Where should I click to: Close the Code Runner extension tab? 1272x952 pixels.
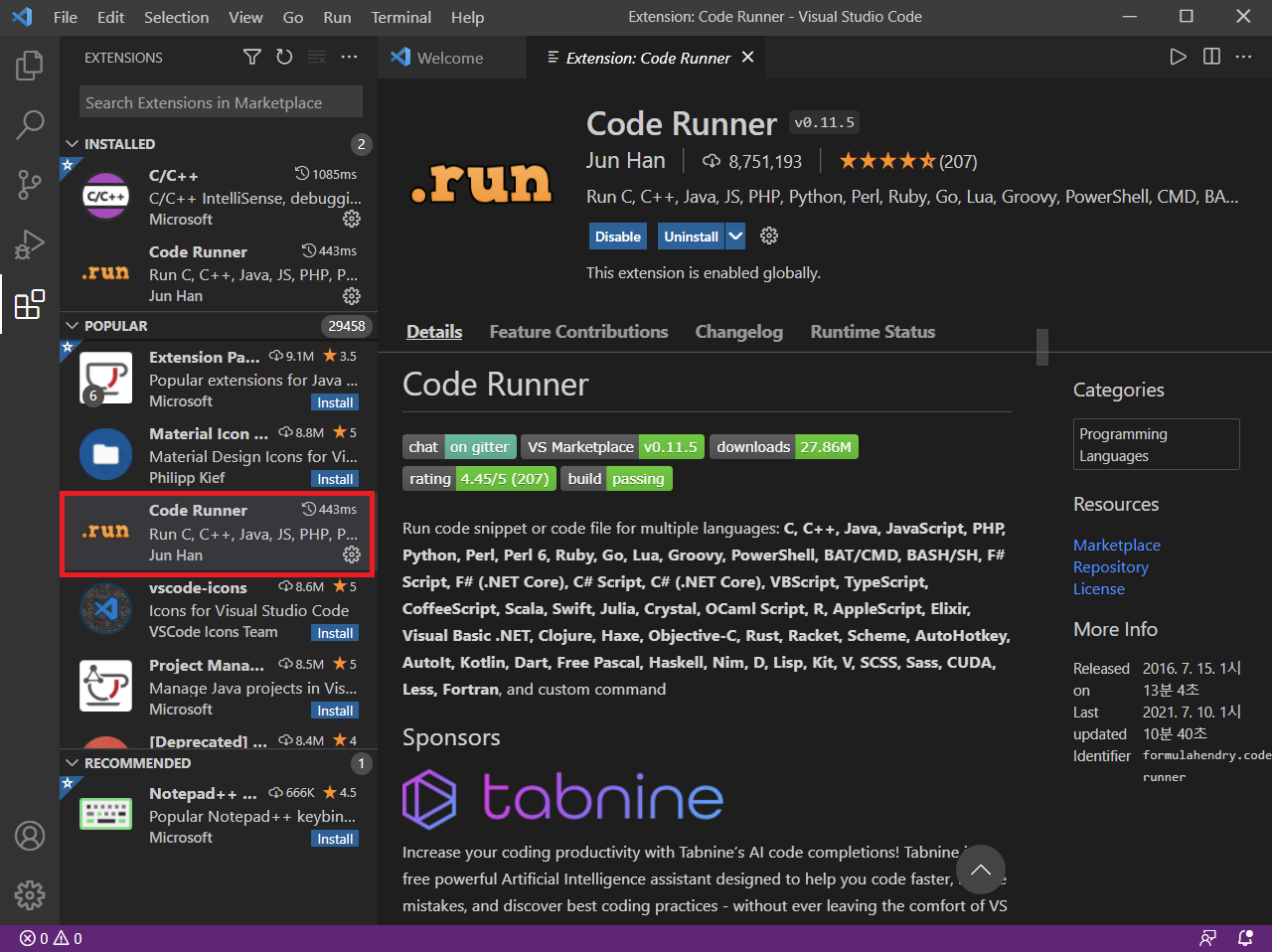pyautogui.click(x=748, y=58)
